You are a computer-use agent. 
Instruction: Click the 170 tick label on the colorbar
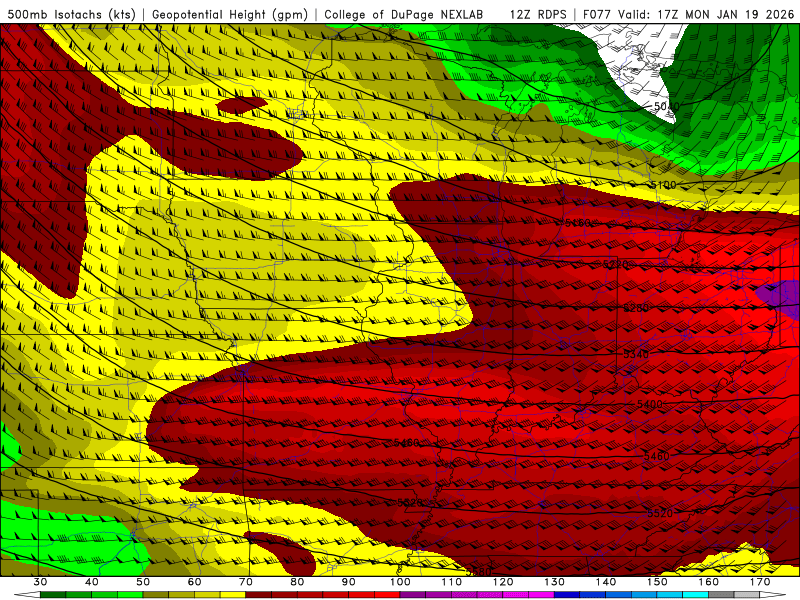pyautogui.click(x=760, y=582)
